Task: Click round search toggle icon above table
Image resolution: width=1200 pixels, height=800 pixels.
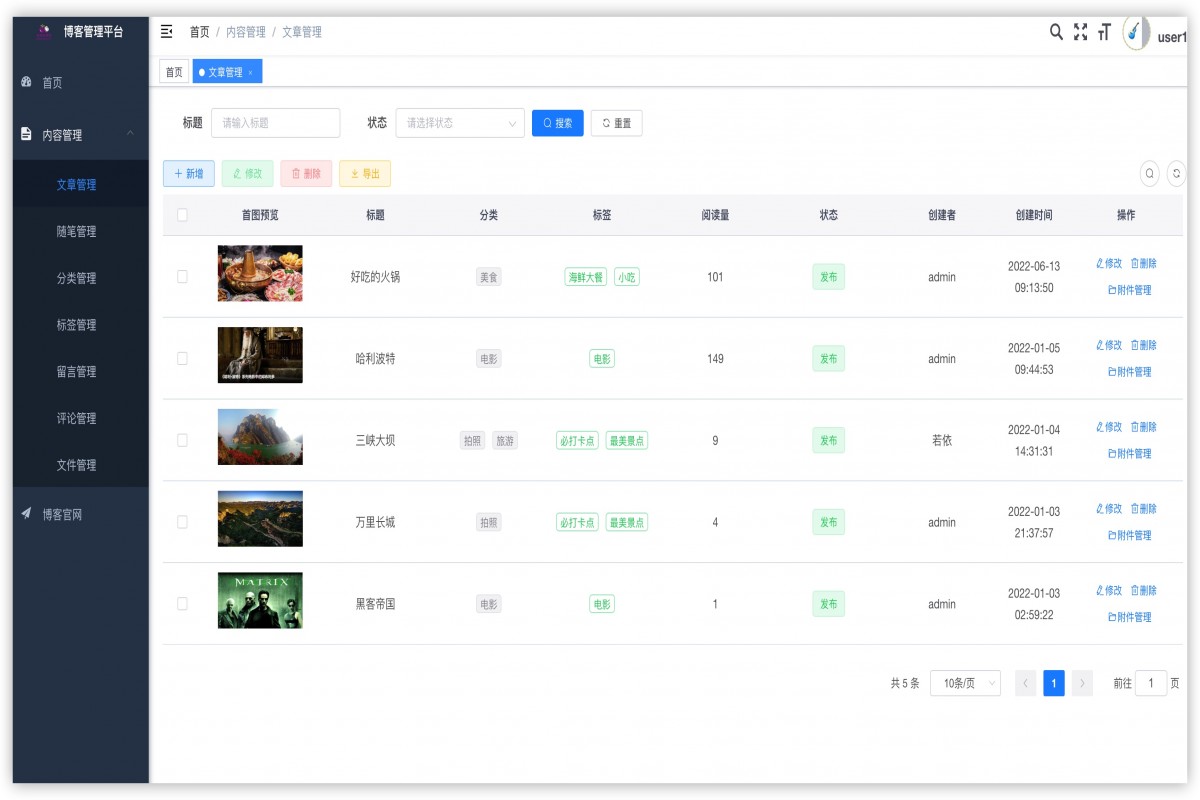Action: pos(1150,174)
